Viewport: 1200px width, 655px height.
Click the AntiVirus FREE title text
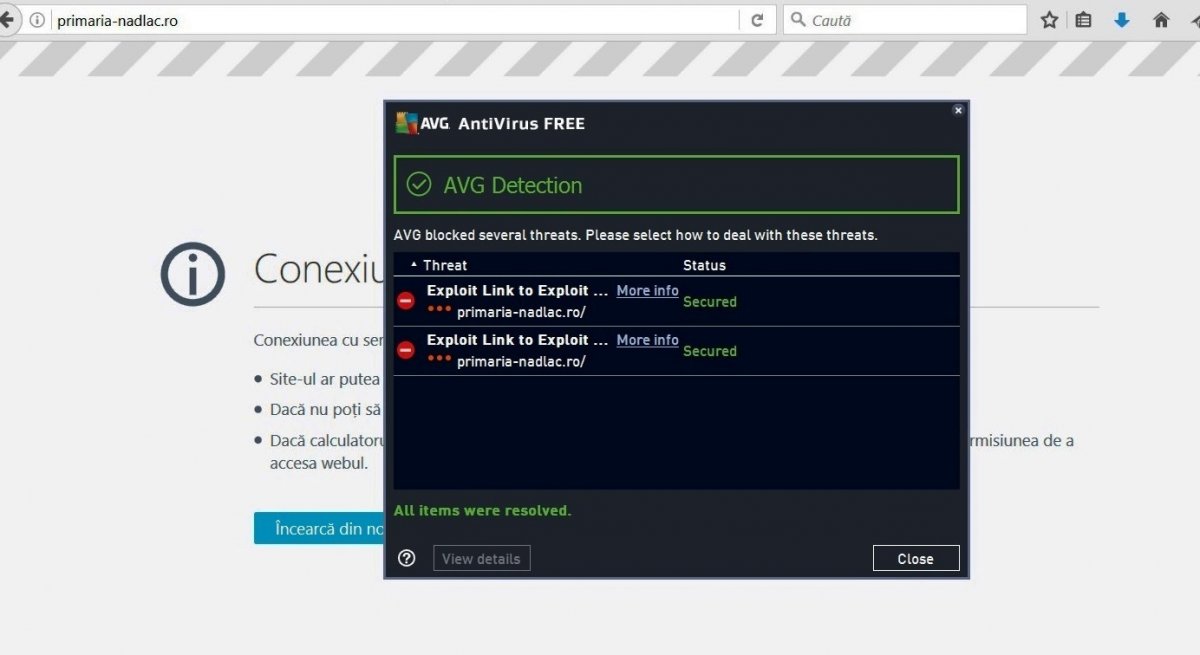(521, 124)
